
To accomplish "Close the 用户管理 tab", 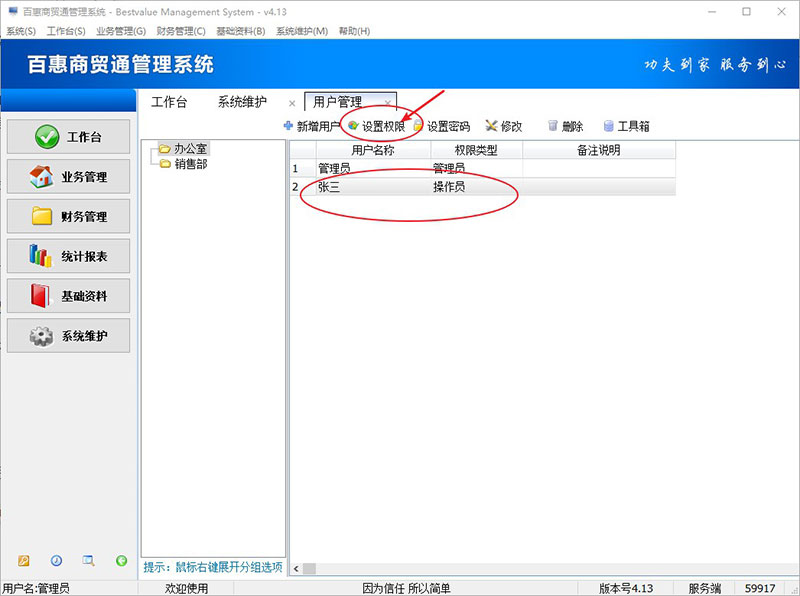I will click(x=388, y=103).
